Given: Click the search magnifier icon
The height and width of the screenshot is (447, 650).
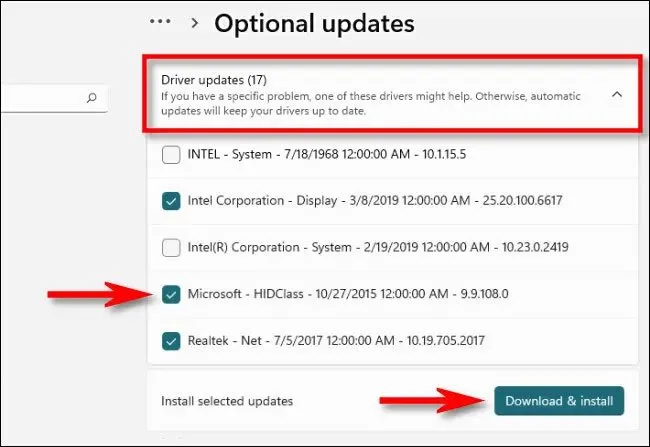Looking at the screenshot, I should (x=92, y=98).
